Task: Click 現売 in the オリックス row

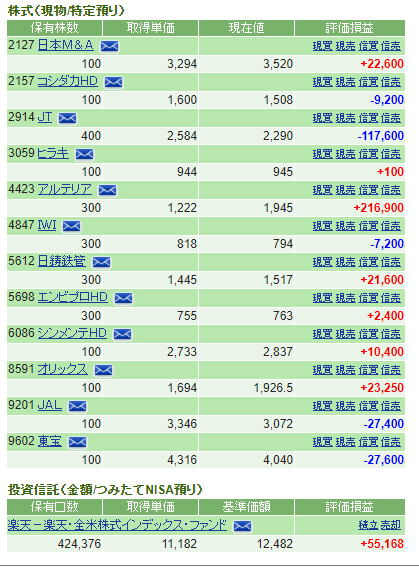Action: click(346, 370)
